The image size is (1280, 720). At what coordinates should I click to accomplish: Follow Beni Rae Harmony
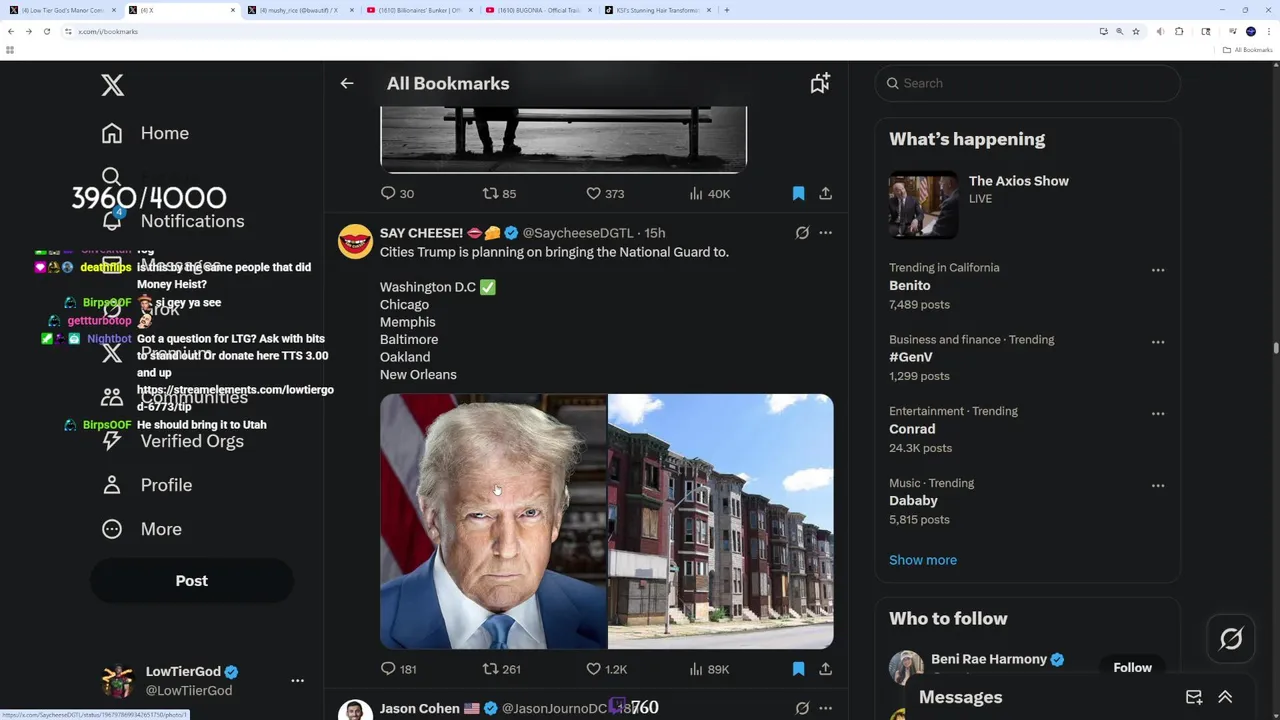pyautogui.click(x=1132, y=667)
